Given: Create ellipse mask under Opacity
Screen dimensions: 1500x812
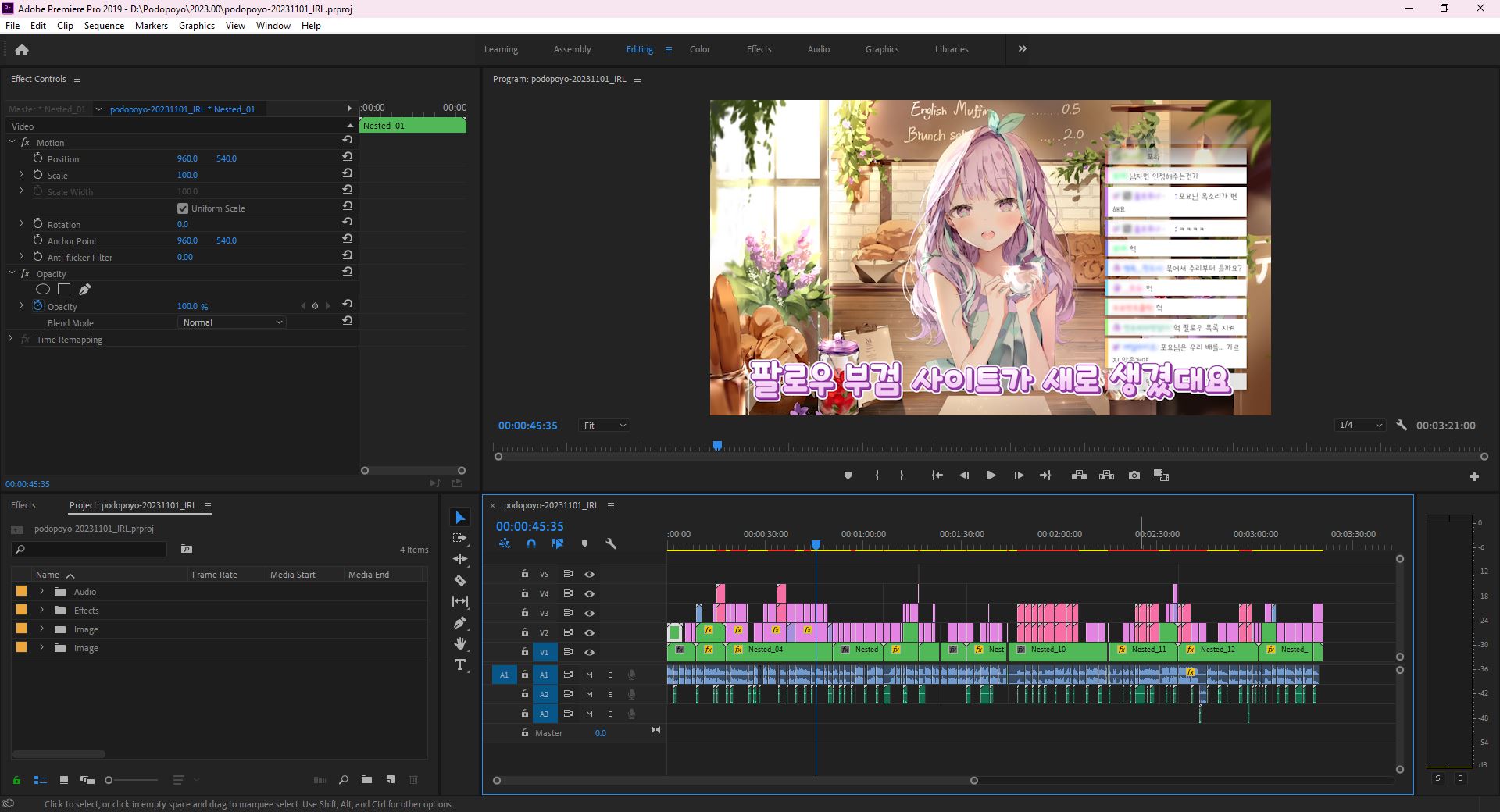Looking at the screenshot, I should (43, 289).
